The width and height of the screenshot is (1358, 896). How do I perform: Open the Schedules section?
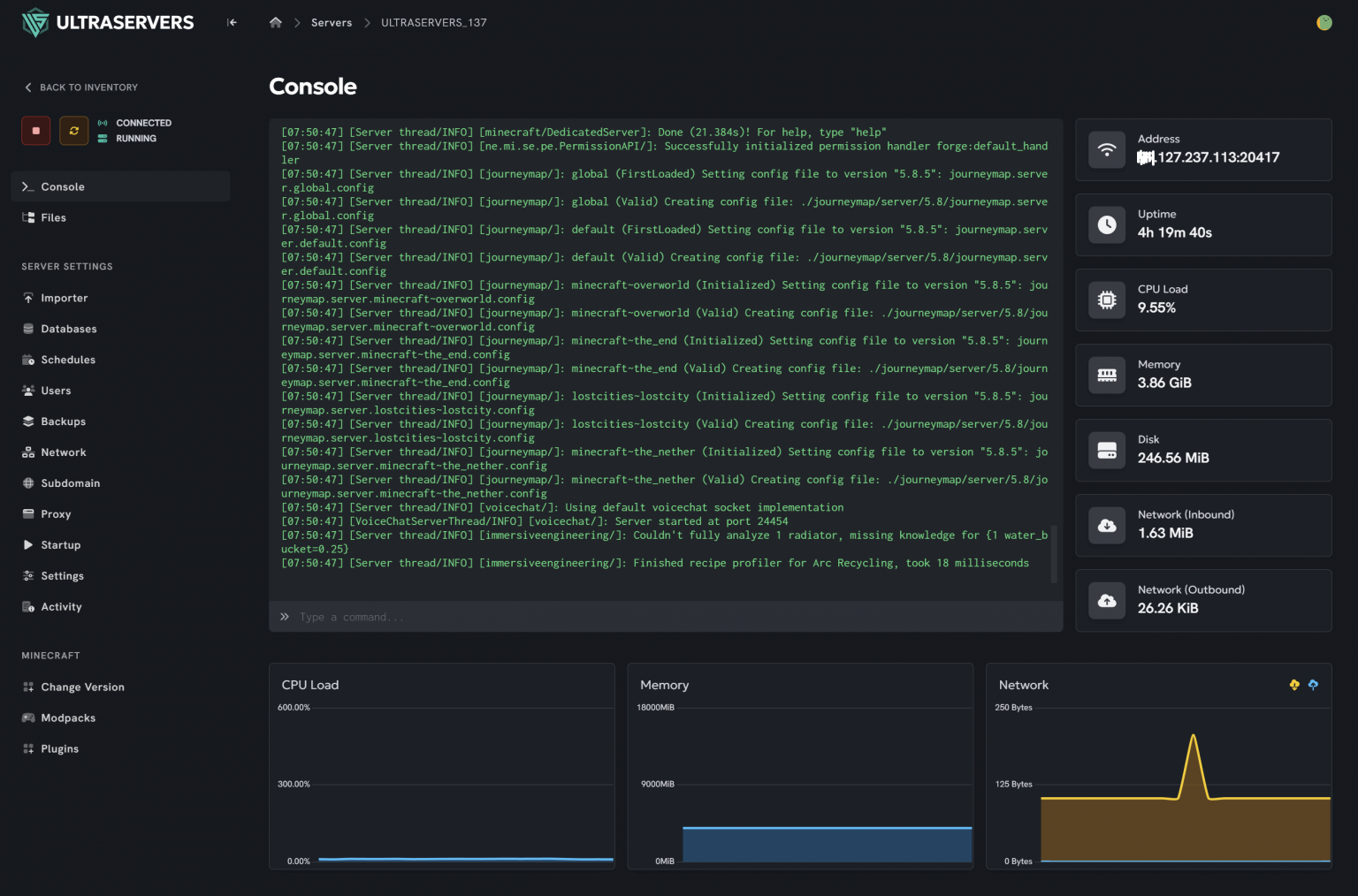(x=68, y=360)
